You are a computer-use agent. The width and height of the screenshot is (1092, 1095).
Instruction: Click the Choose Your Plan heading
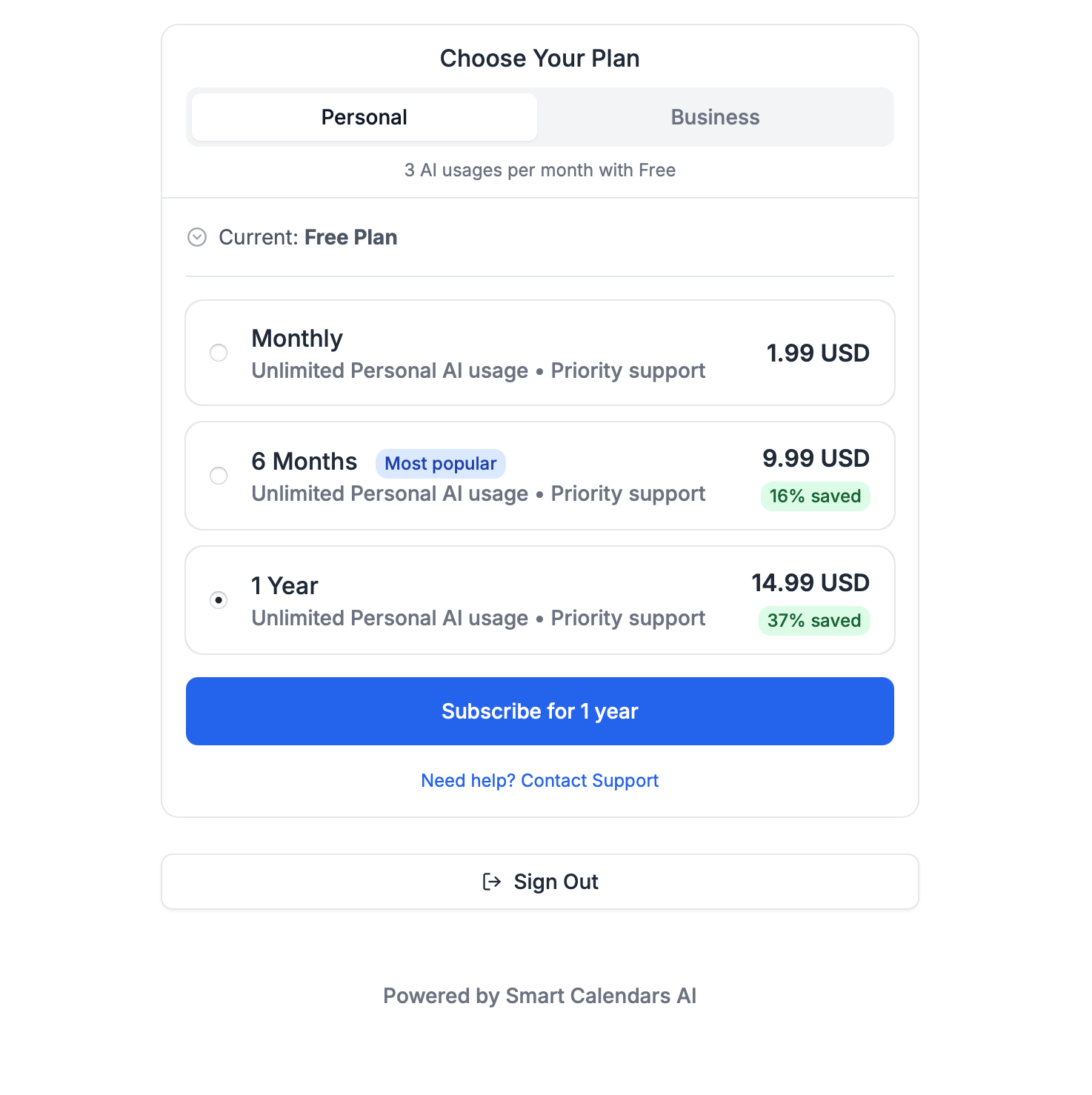pos(539,59)
